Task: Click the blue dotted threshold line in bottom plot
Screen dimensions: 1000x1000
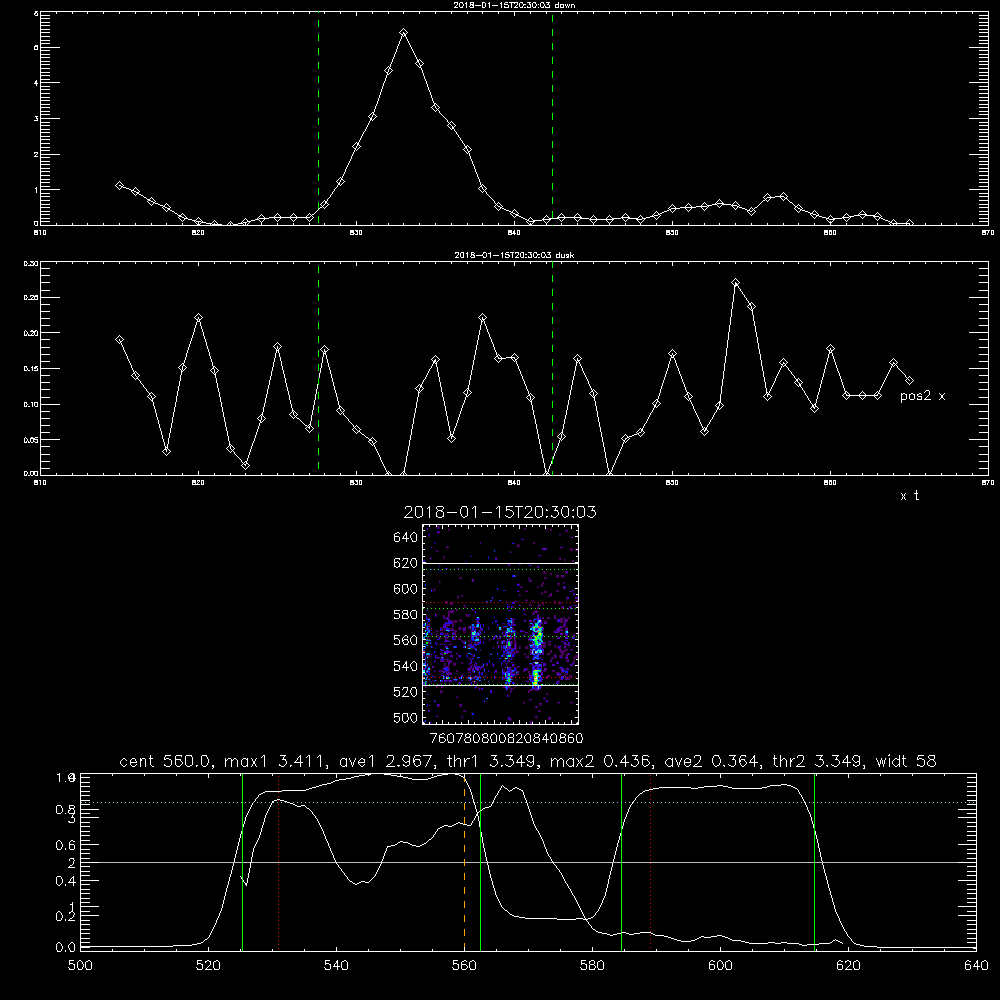Action: [x=528, y=802]
